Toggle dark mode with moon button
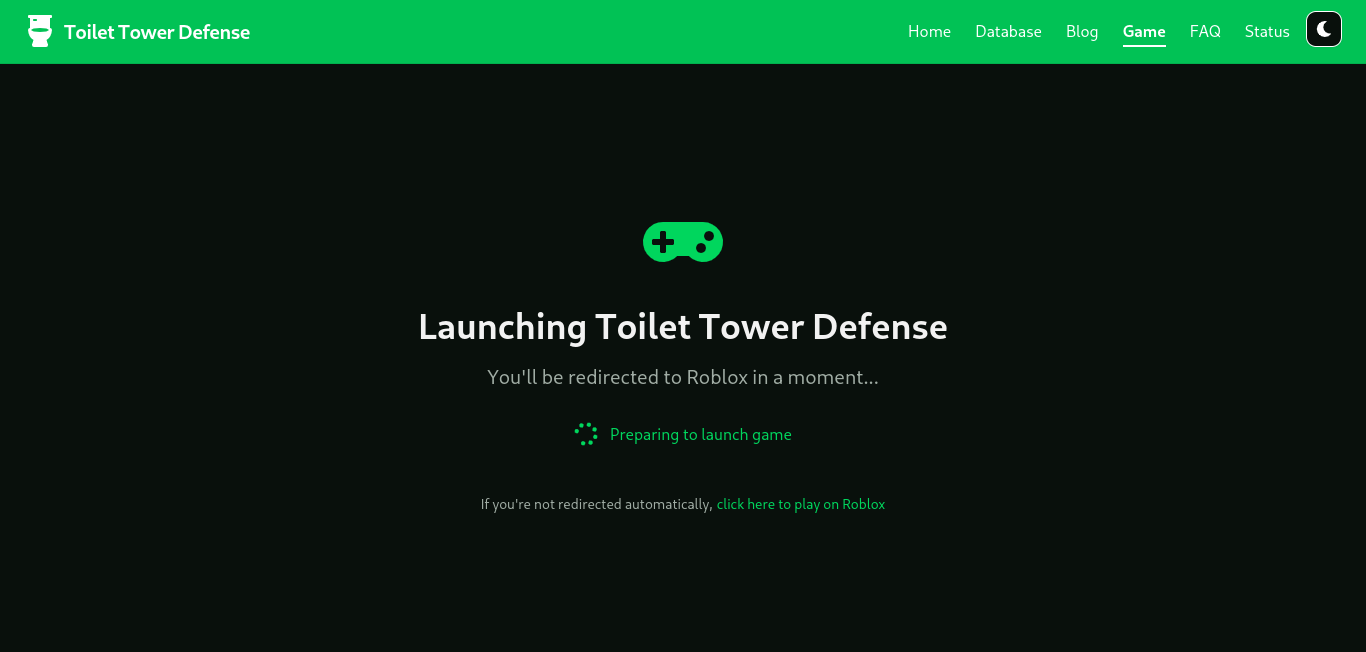This screenshot has width=1366, height=652. [1324, 30]
